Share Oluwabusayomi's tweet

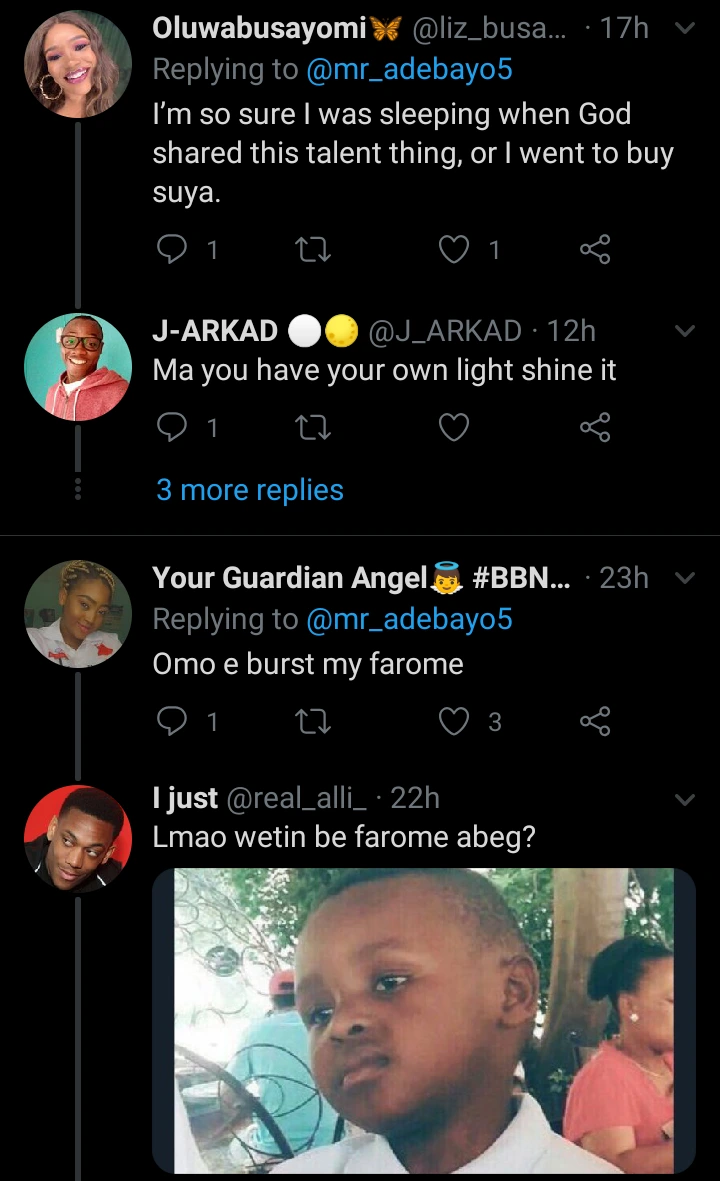coord(595,250)
